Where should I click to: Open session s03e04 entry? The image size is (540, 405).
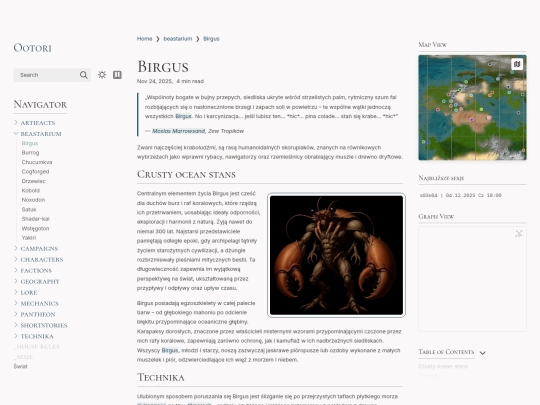[x=460, y=195]
